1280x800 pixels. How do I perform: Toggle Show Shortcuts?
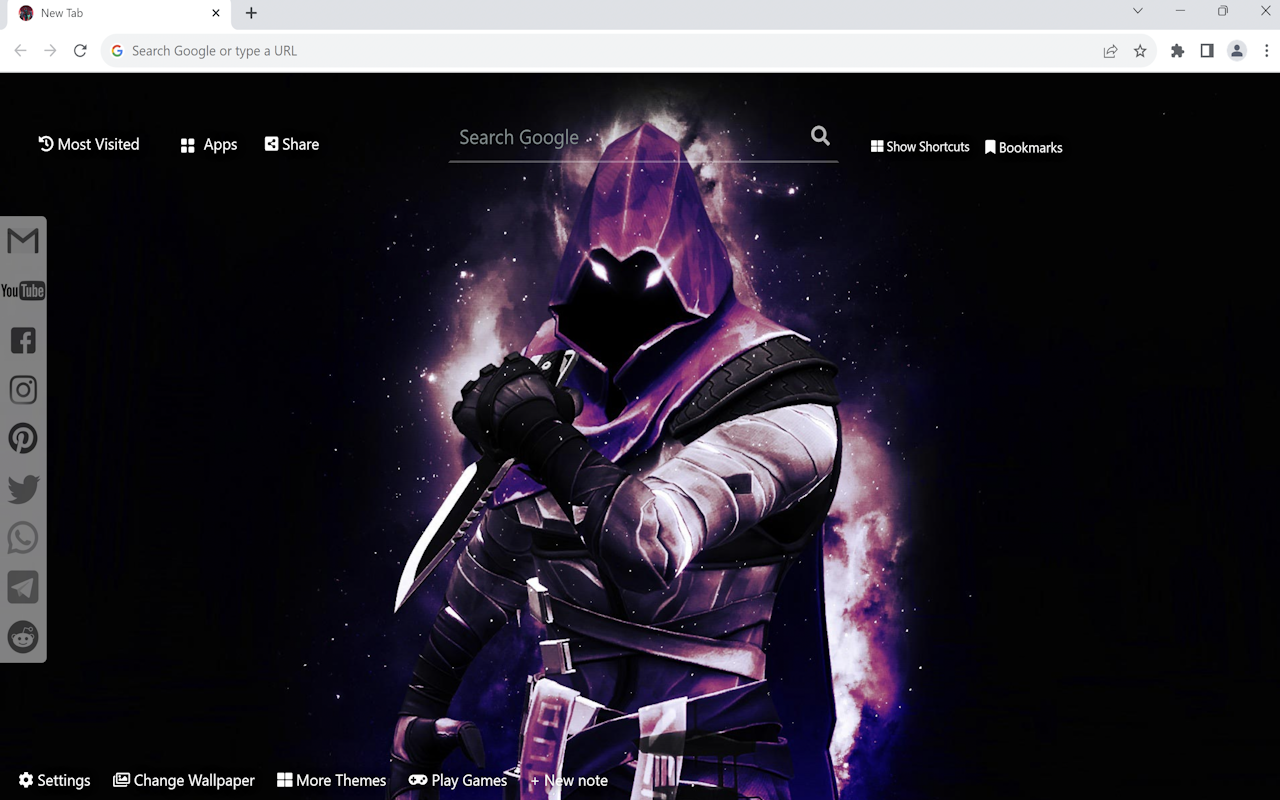(920, 147)
